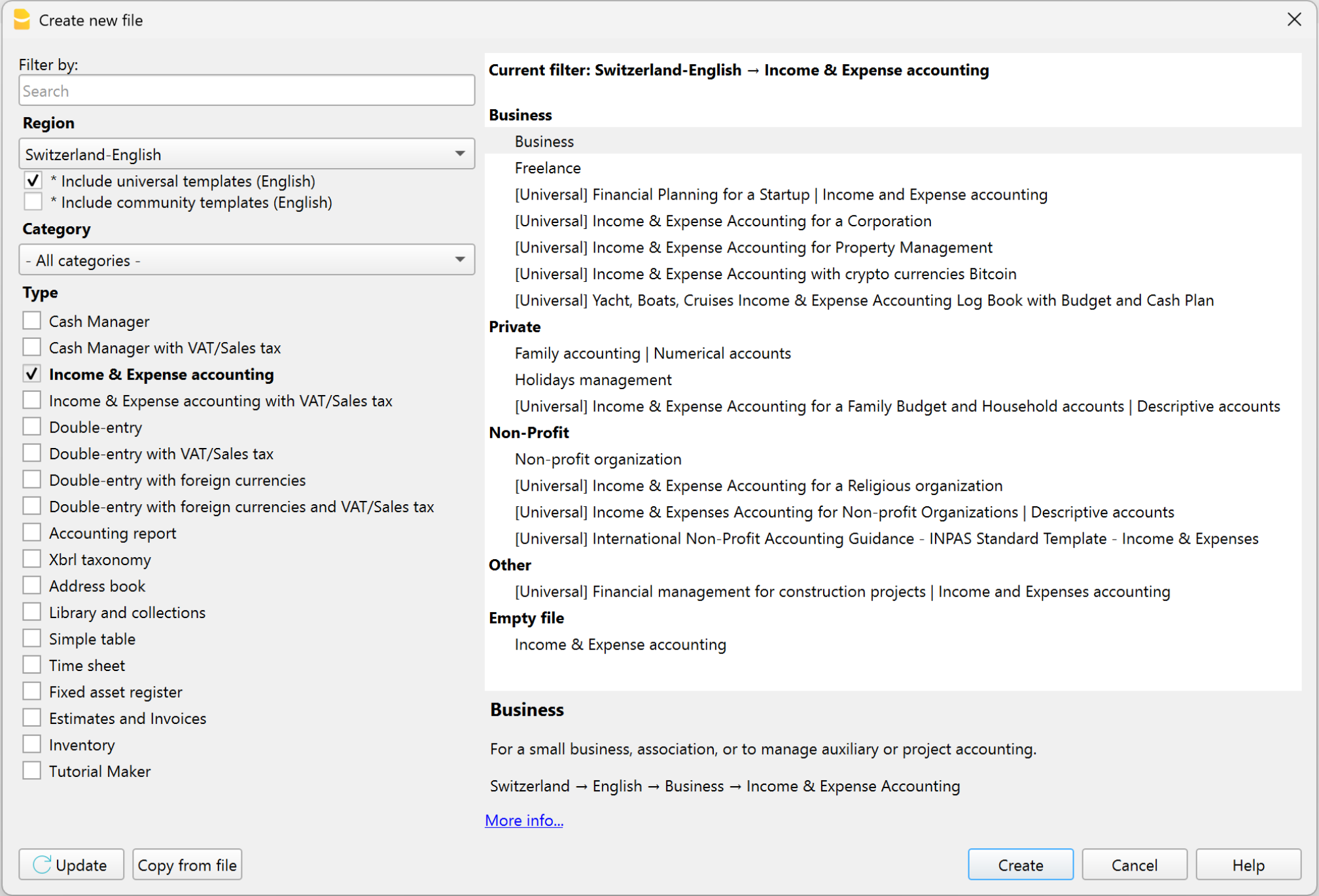Viewport: 1319px width, 896px height.
Task: Open the More info link
Action: [x=523, y=820]
